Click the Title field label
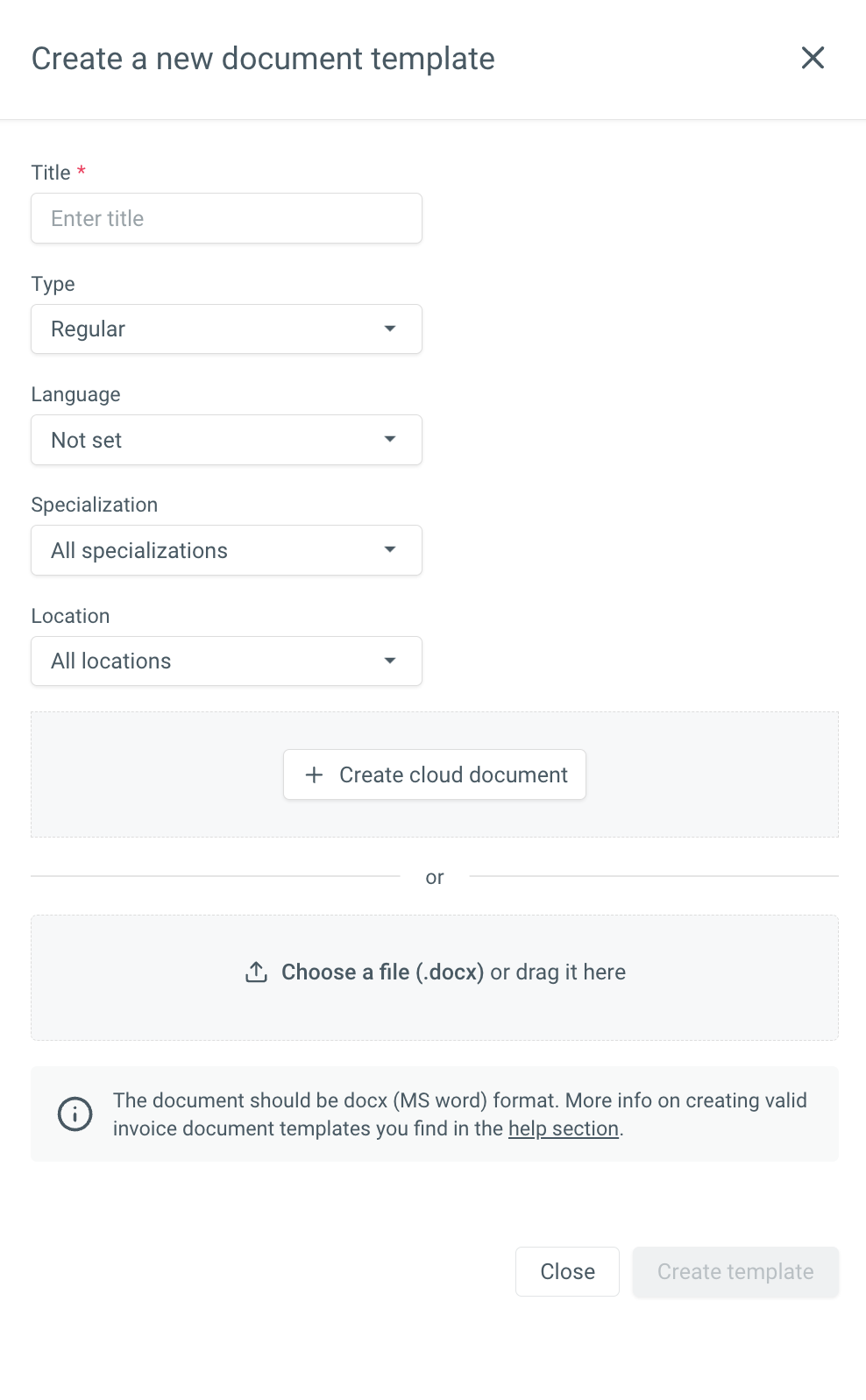The image size is (866, 1400). click(x=51, y=173)
